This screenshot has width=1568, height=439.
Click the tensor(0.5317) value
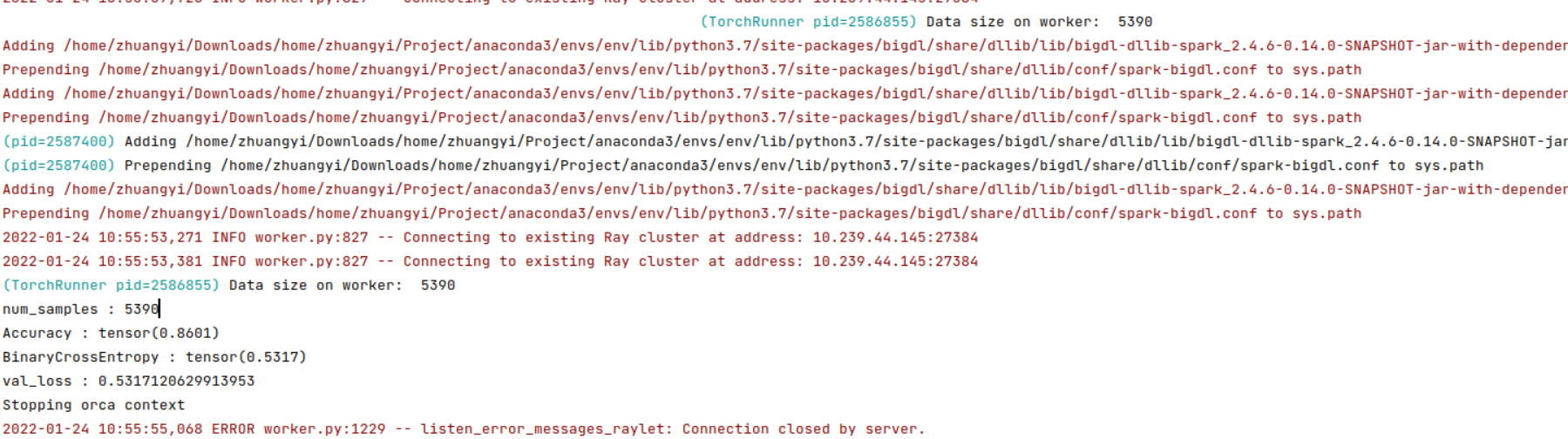pyautogui.click(x=246, y=357)
